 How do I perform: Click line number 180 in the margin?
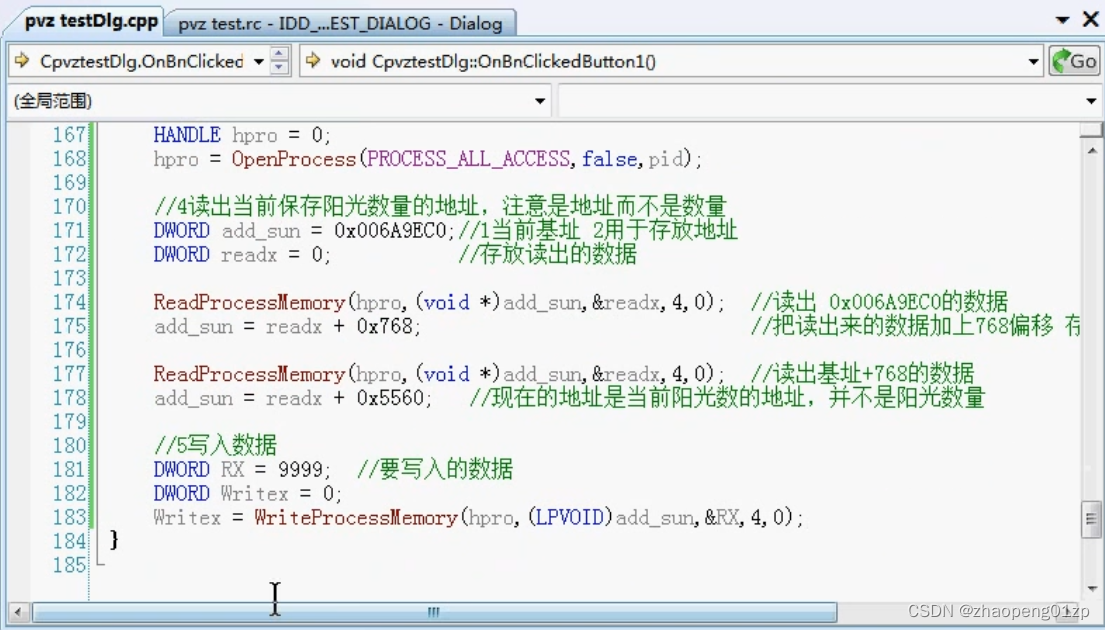[68, 445]
